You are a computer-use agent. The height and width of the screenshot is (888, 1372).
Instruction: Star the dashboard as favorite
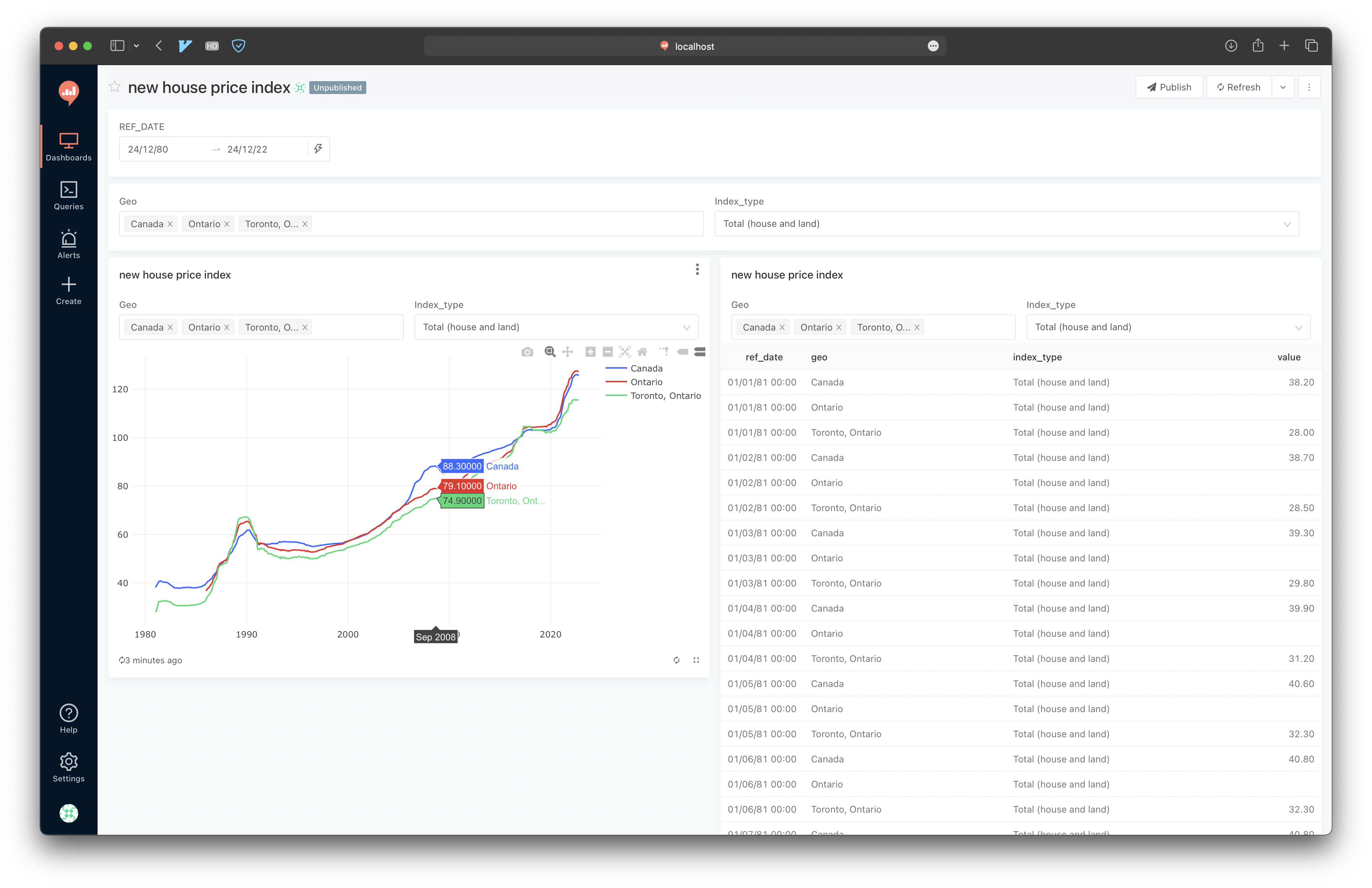coord(115,87)
